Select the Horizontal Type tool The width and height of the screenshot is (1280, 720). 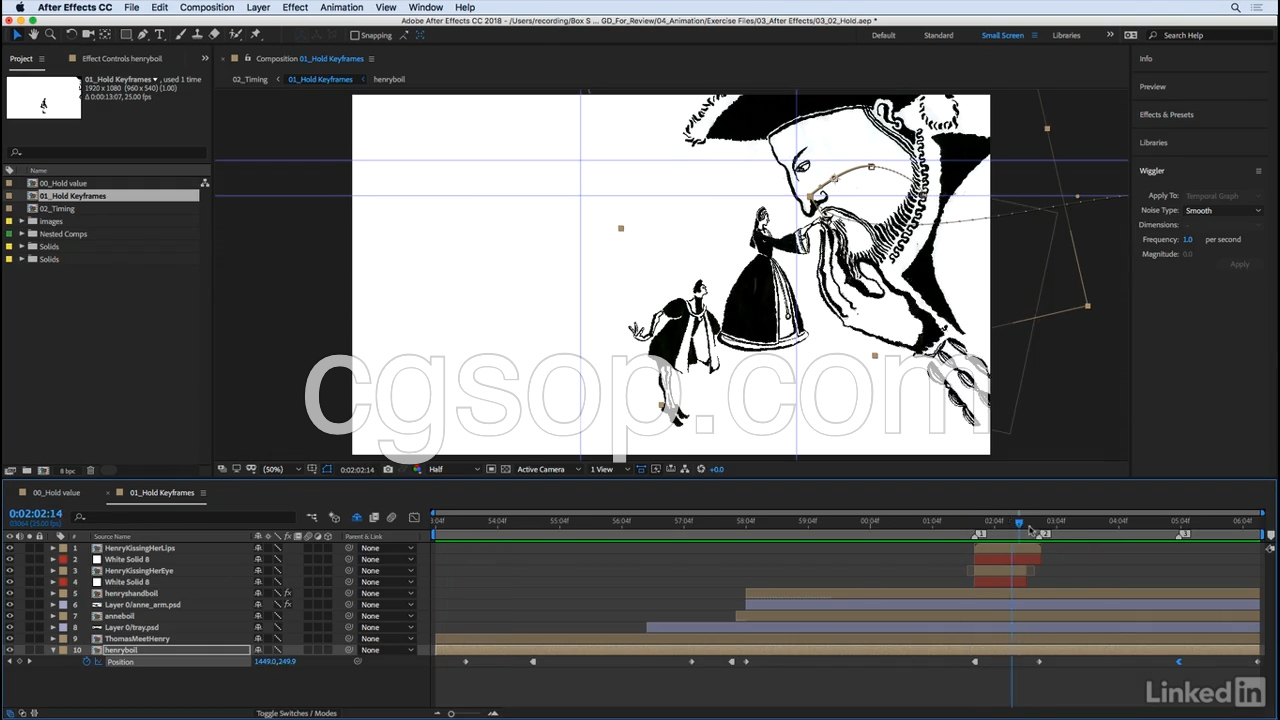[x=159, y=35]
